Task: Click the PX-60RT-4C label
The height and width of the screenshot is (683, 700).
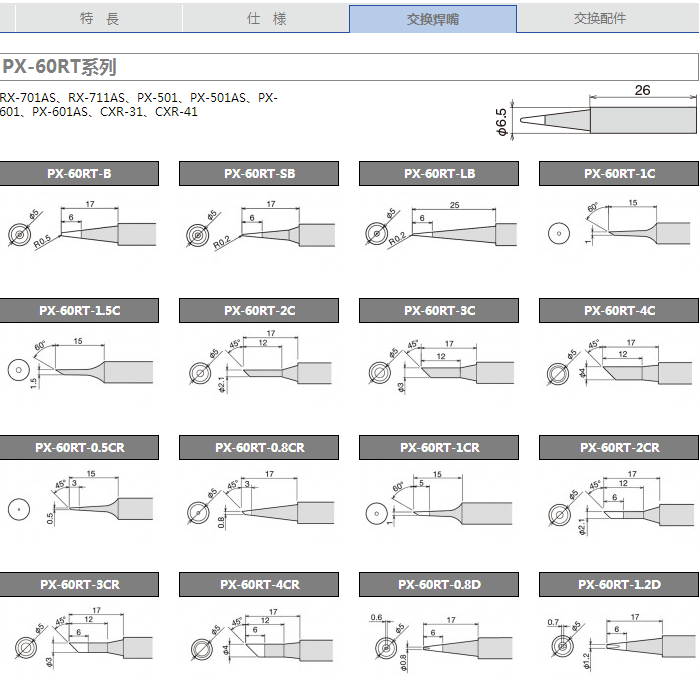Action: coord(619,311)
